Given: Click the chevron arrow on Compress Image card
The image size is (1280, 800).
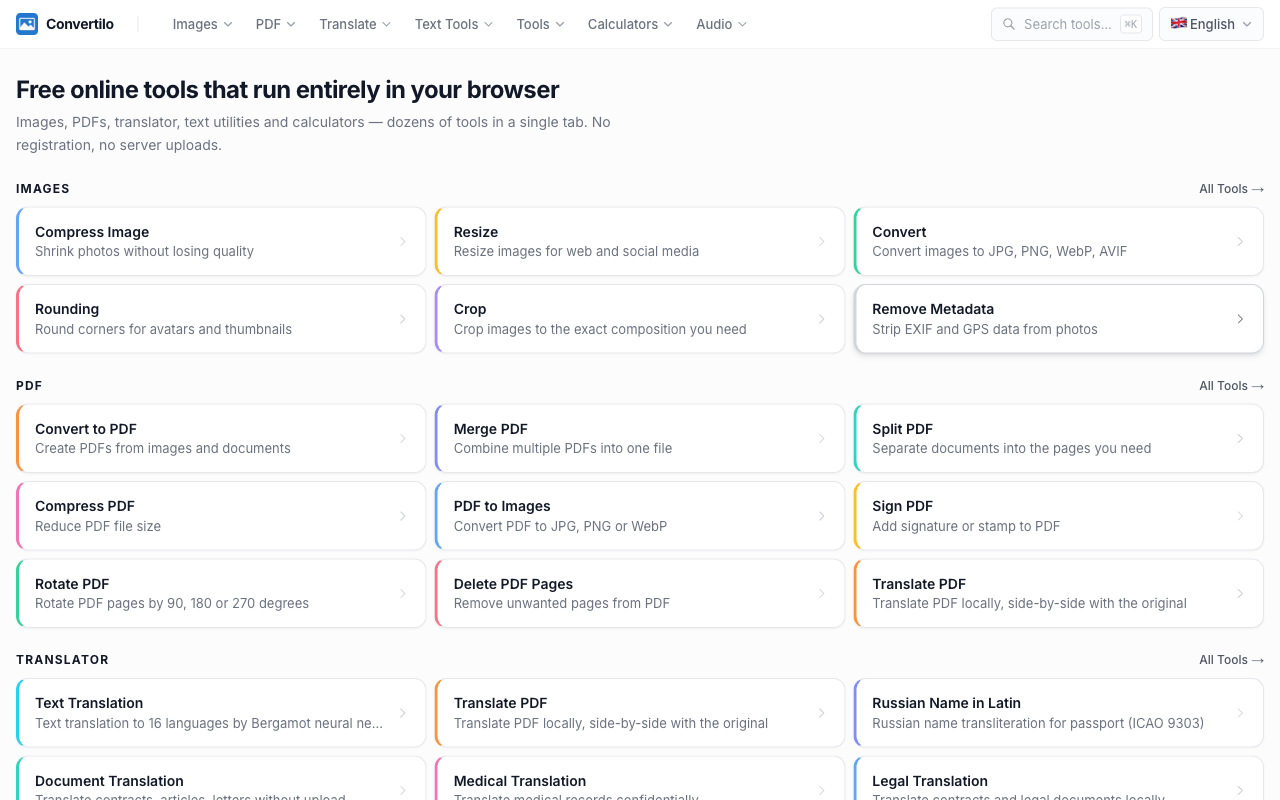Looking at the screenshot, I should 403,241.
